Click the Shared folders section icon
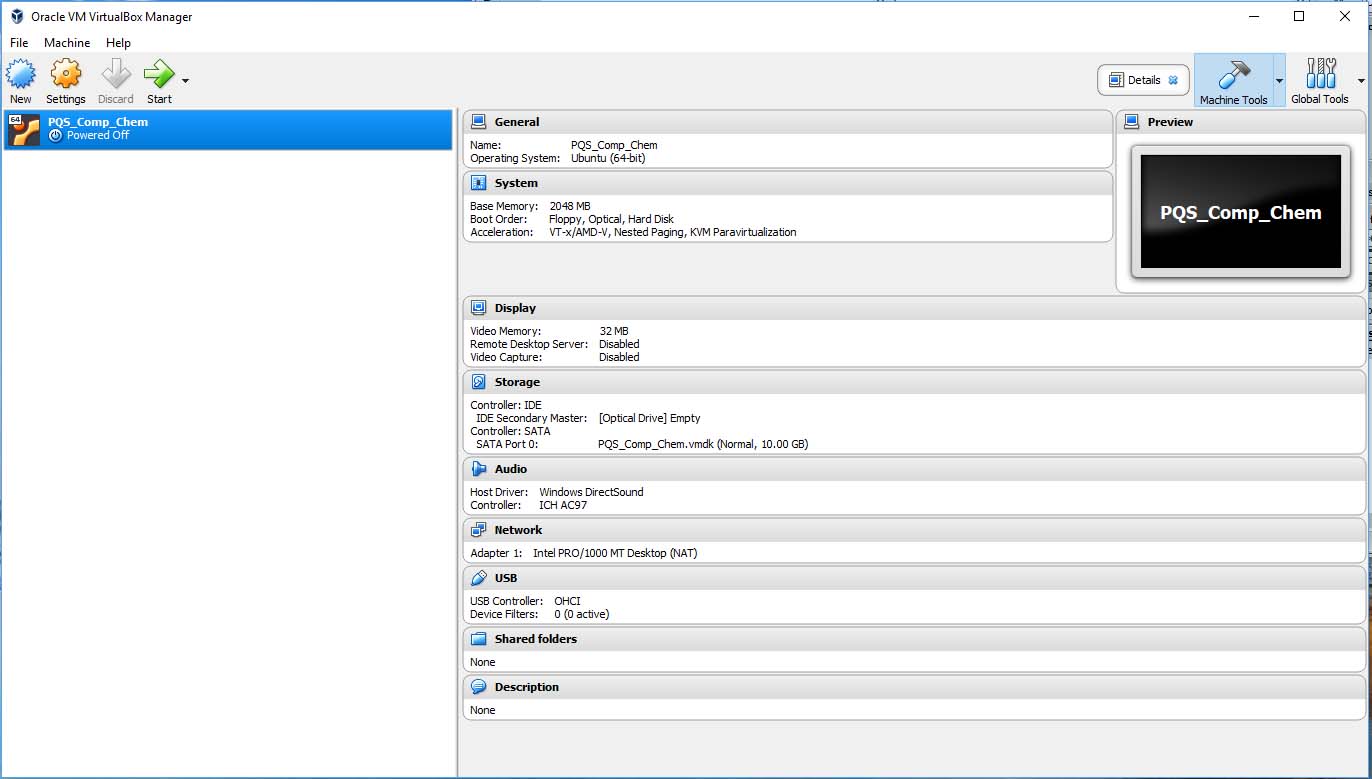This screenshot has width=1372, height=779. pyautogui.click(x=478, y=639)
